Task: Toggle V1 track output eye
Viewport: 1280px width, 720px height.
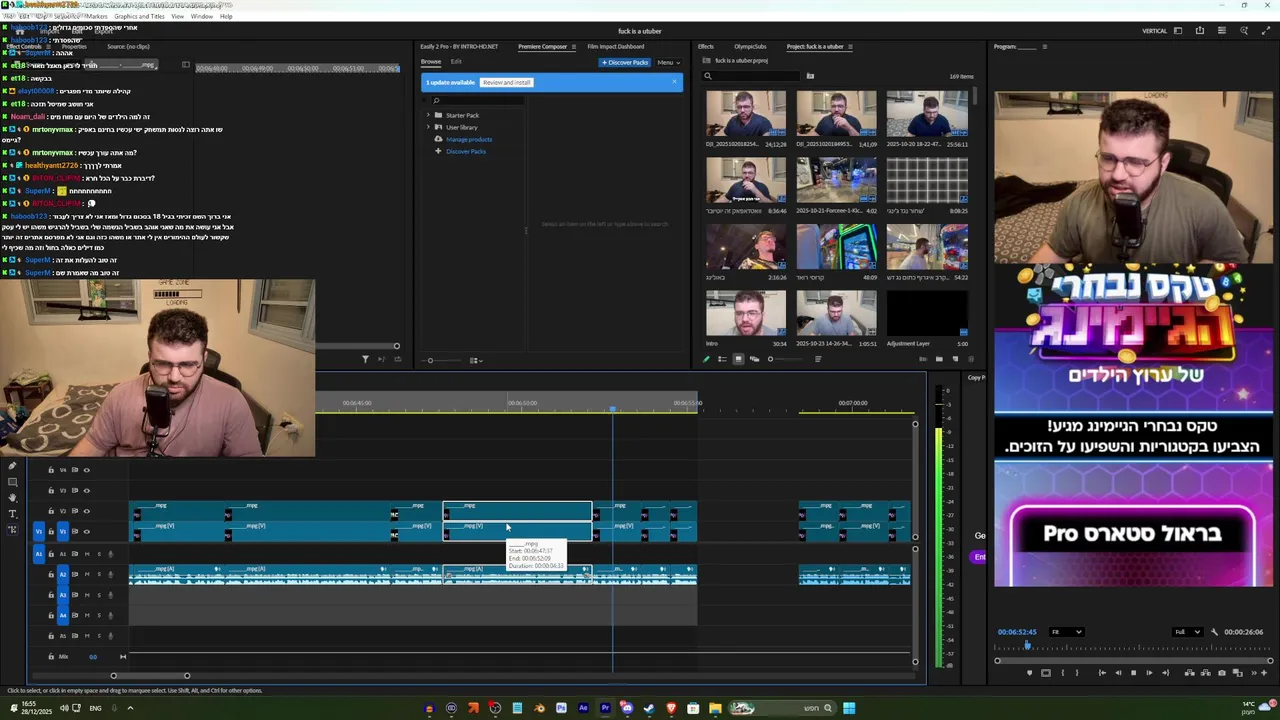Action: coord(86,532)
